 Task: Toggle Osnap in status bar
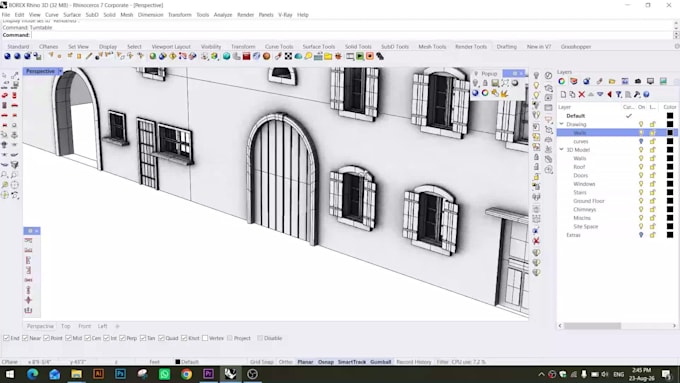point(326,362)
